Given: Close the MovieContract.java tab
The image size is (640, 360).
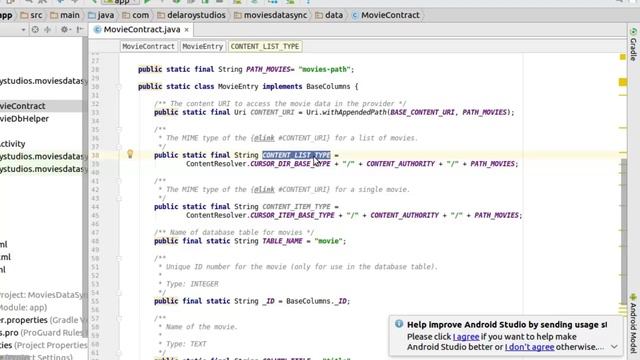Looking at the screenshot, I should point(187,30).
